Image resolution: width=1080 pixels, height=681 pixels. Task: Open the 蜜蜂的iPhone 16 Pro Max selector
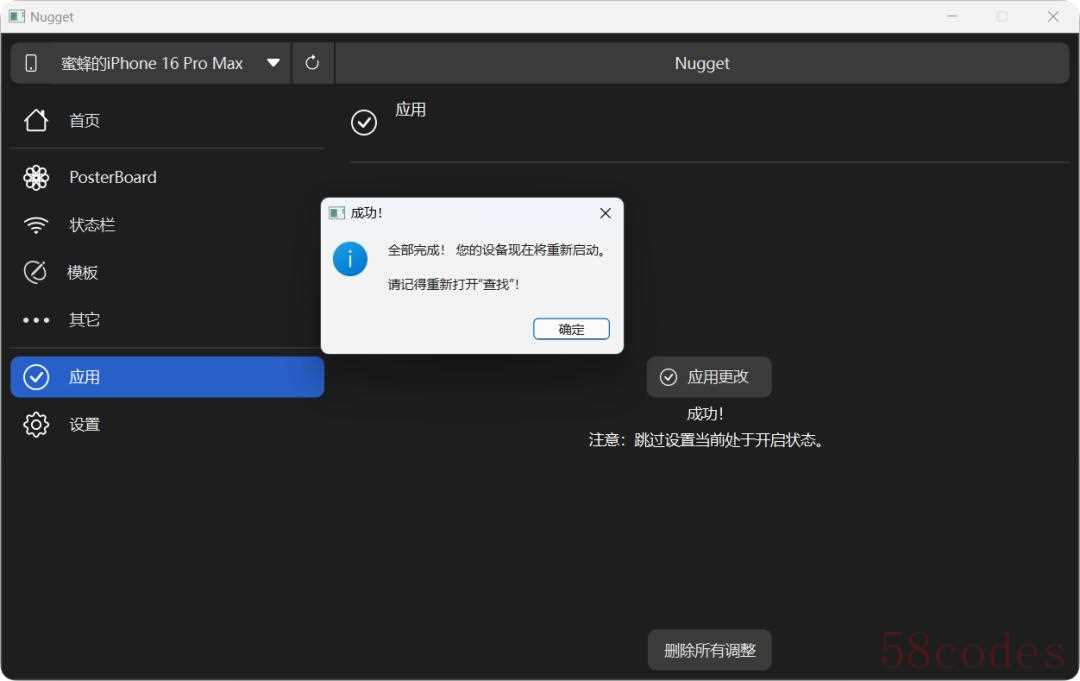(x=152, y=63)
